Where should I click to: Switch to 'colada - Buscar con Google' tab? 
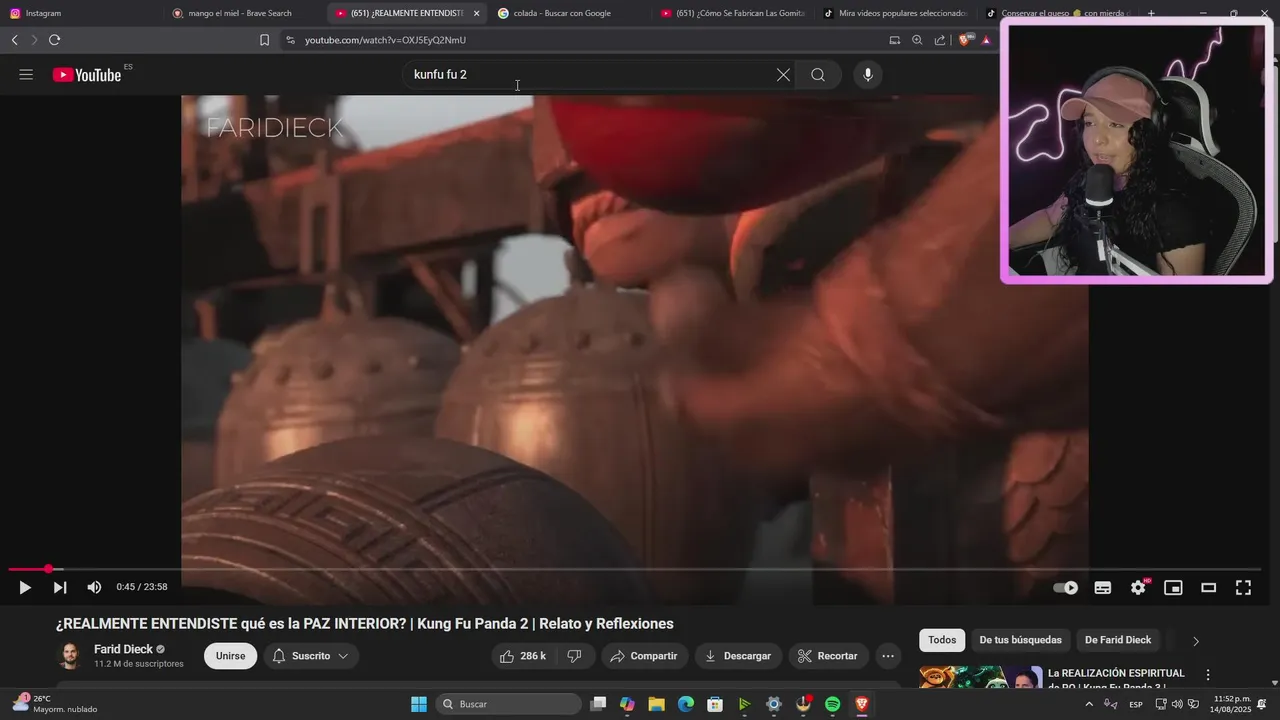(x=570, y=13)
